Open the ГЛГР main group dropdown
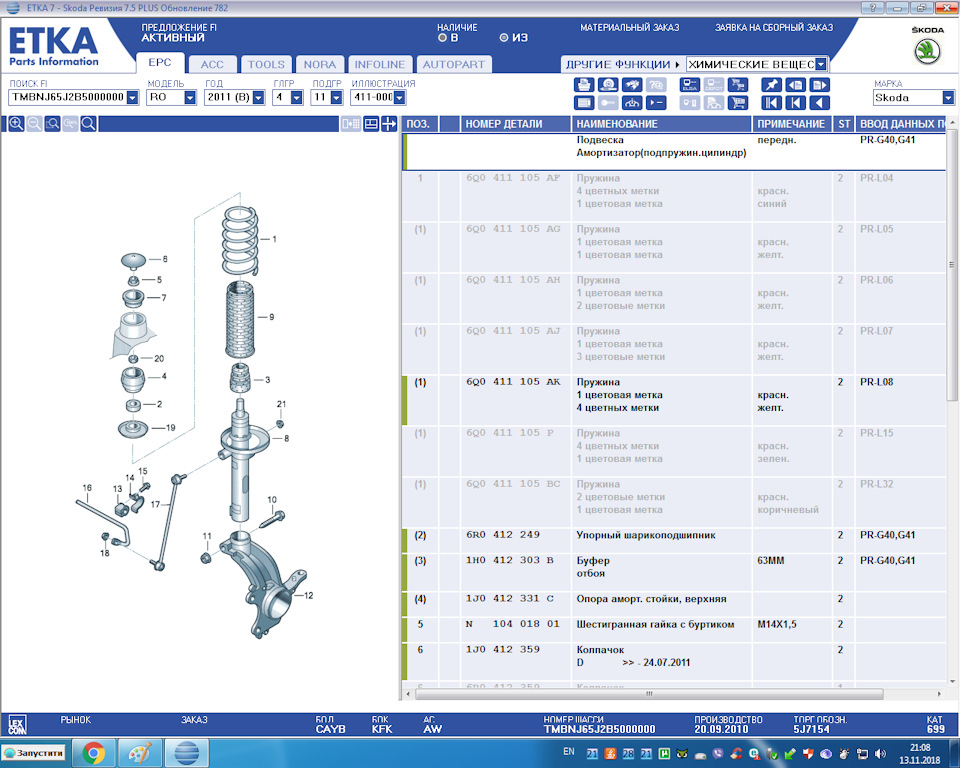Viewport: 960px width, 768px height. point(296,97)
